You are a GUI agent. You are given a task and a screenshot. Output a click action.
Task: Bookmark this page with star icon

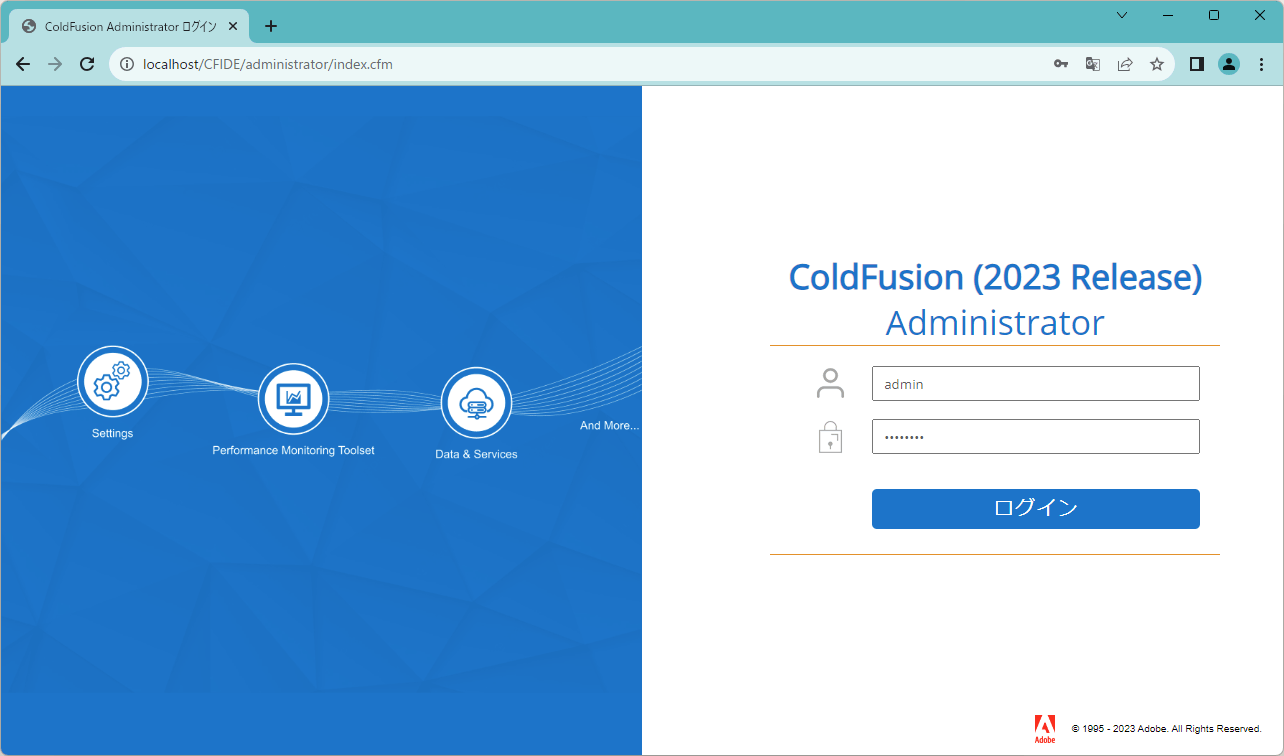1157,64
